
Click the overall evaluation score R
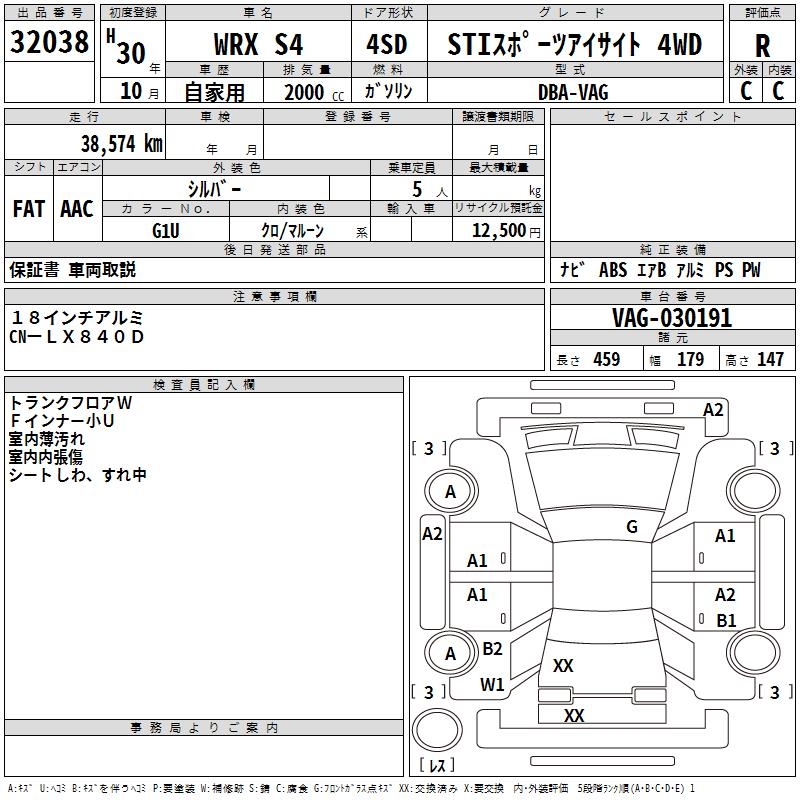tap(763, 45)
